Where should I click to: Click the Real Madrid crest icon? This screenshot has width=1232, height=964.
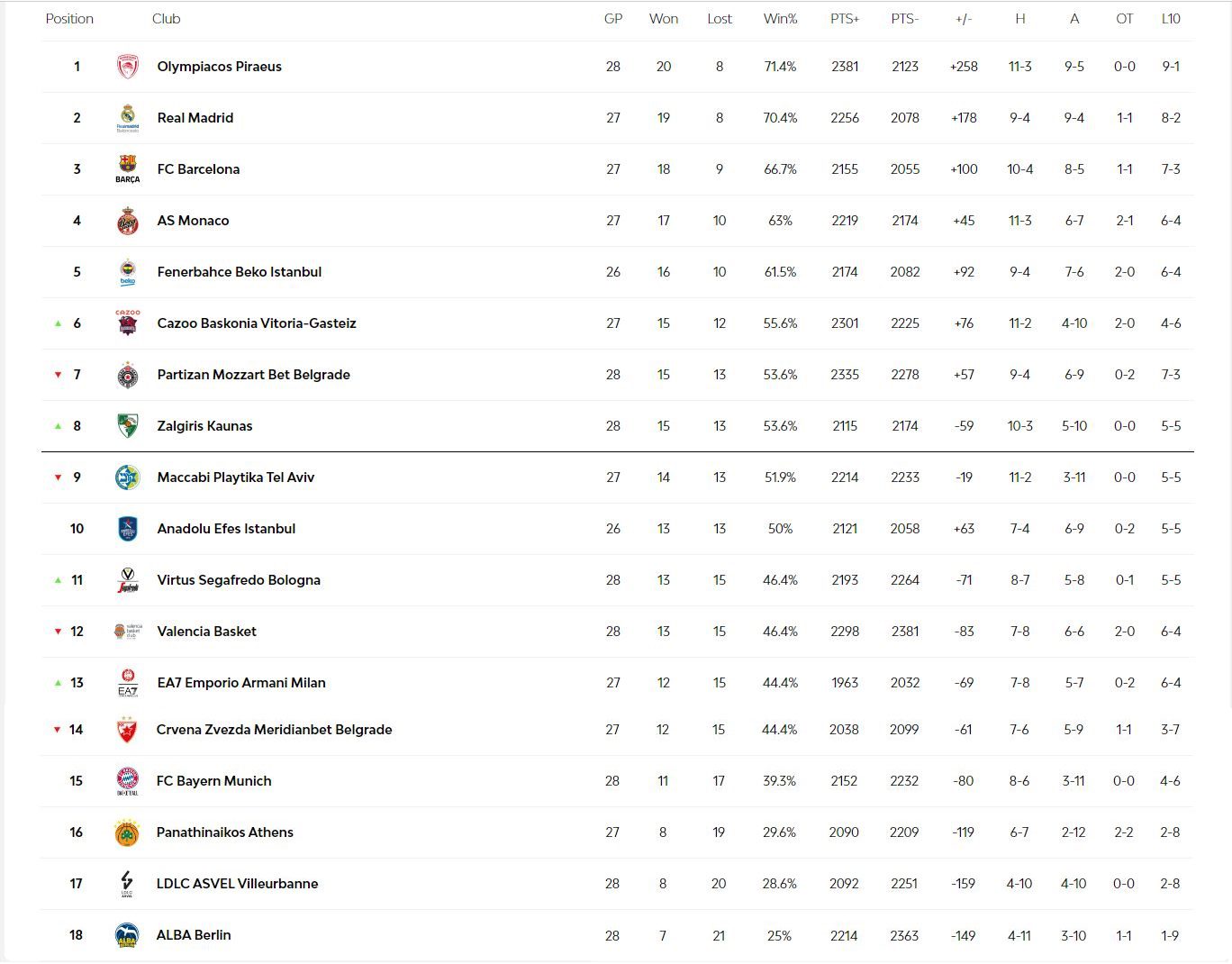(128, 118)
